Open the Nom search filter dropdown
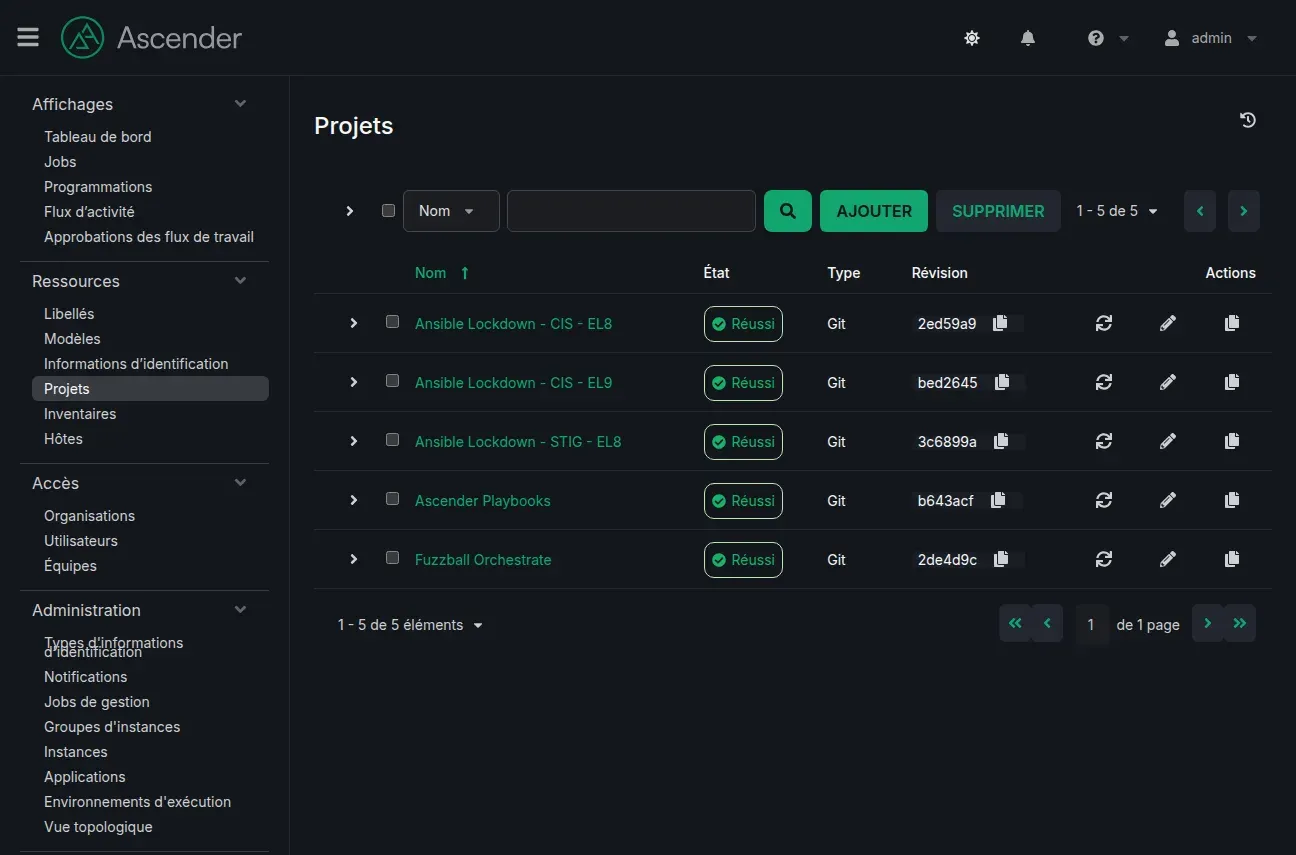The height and width of the screenshot is (855, 1296). pyautogui.click(x=451, y=211)
